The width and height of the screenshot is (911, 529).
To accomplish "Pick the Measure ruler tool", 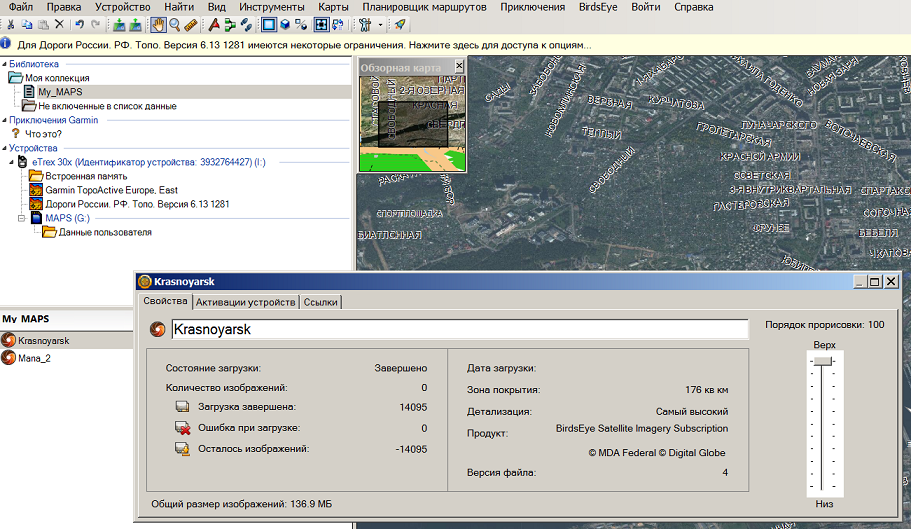I will coord(191,24).
